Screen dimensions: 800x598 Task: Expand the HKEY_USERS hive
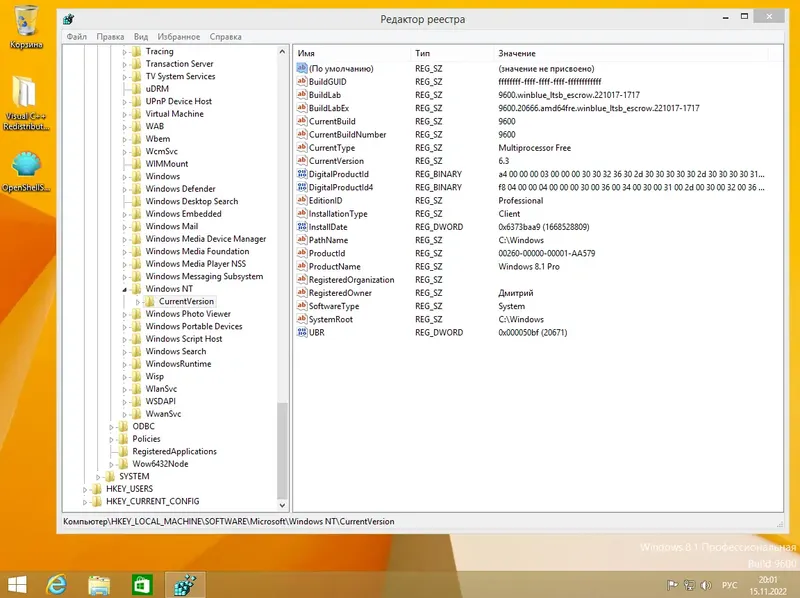85,489
